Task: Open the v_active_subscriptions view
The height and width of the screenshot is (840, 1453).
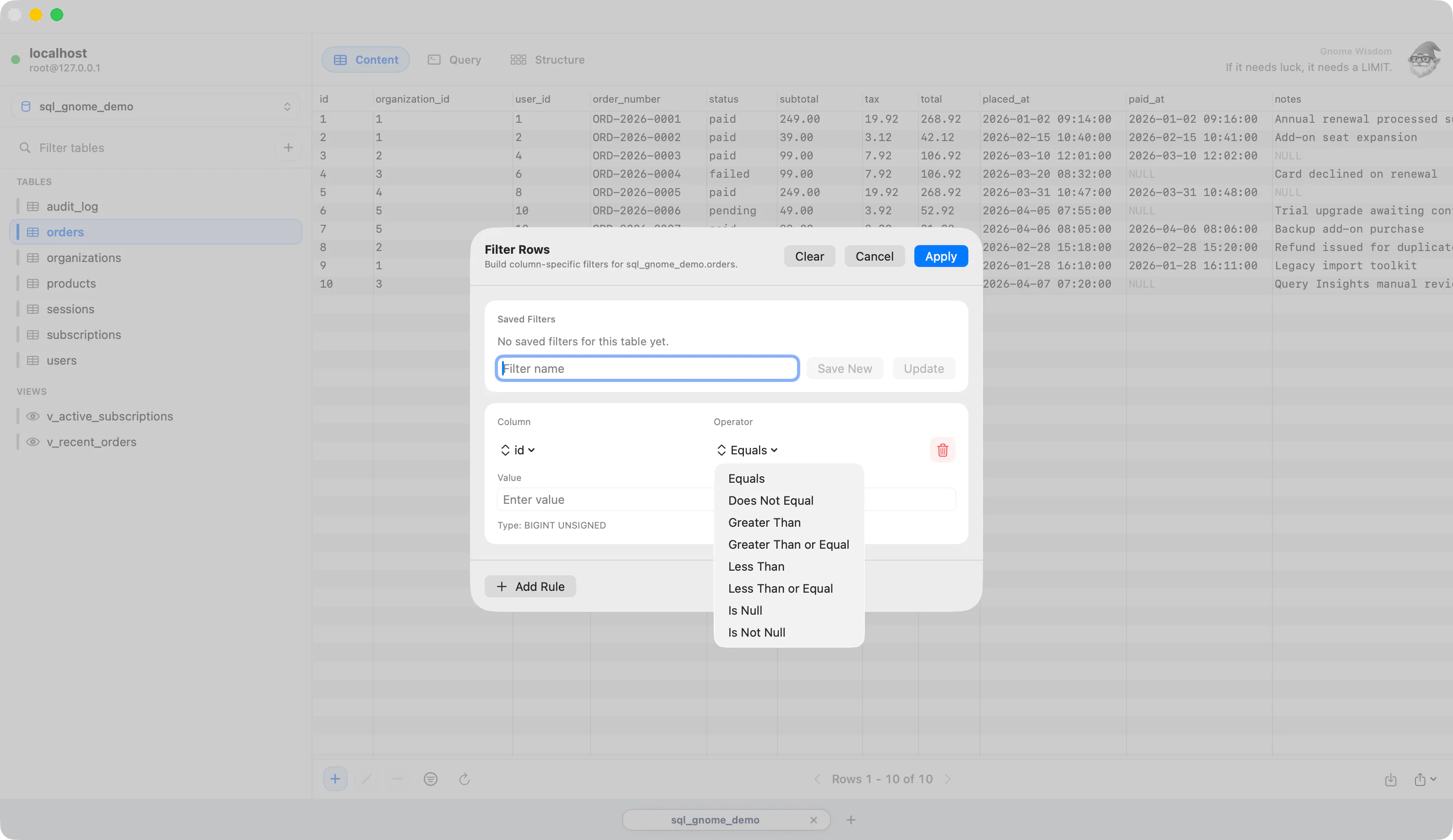Action: pyautogui.click(x=156, y=416)
